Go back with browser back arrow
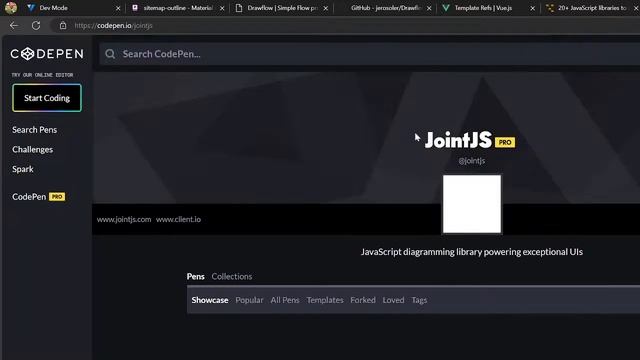 (x=14, y=25)
